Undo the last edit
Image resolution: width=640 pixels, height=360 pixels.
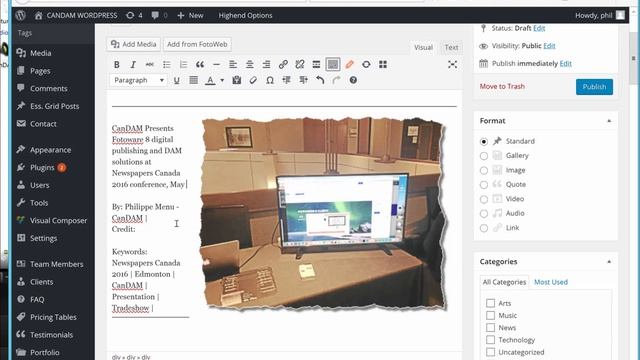(x=320, y=80)
